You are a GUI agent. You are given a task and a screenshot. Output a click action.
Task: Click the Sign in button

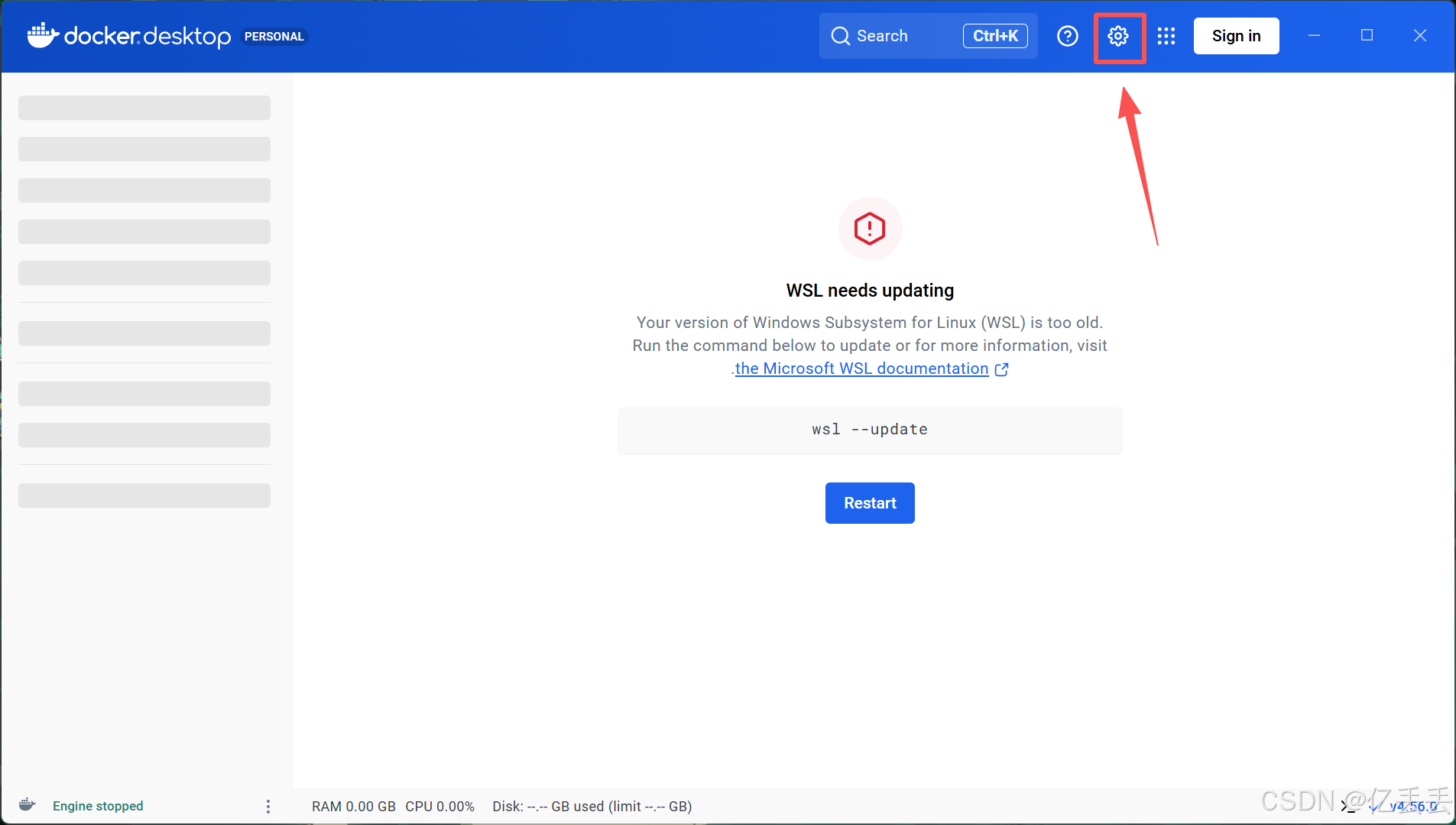(1236, 36)
